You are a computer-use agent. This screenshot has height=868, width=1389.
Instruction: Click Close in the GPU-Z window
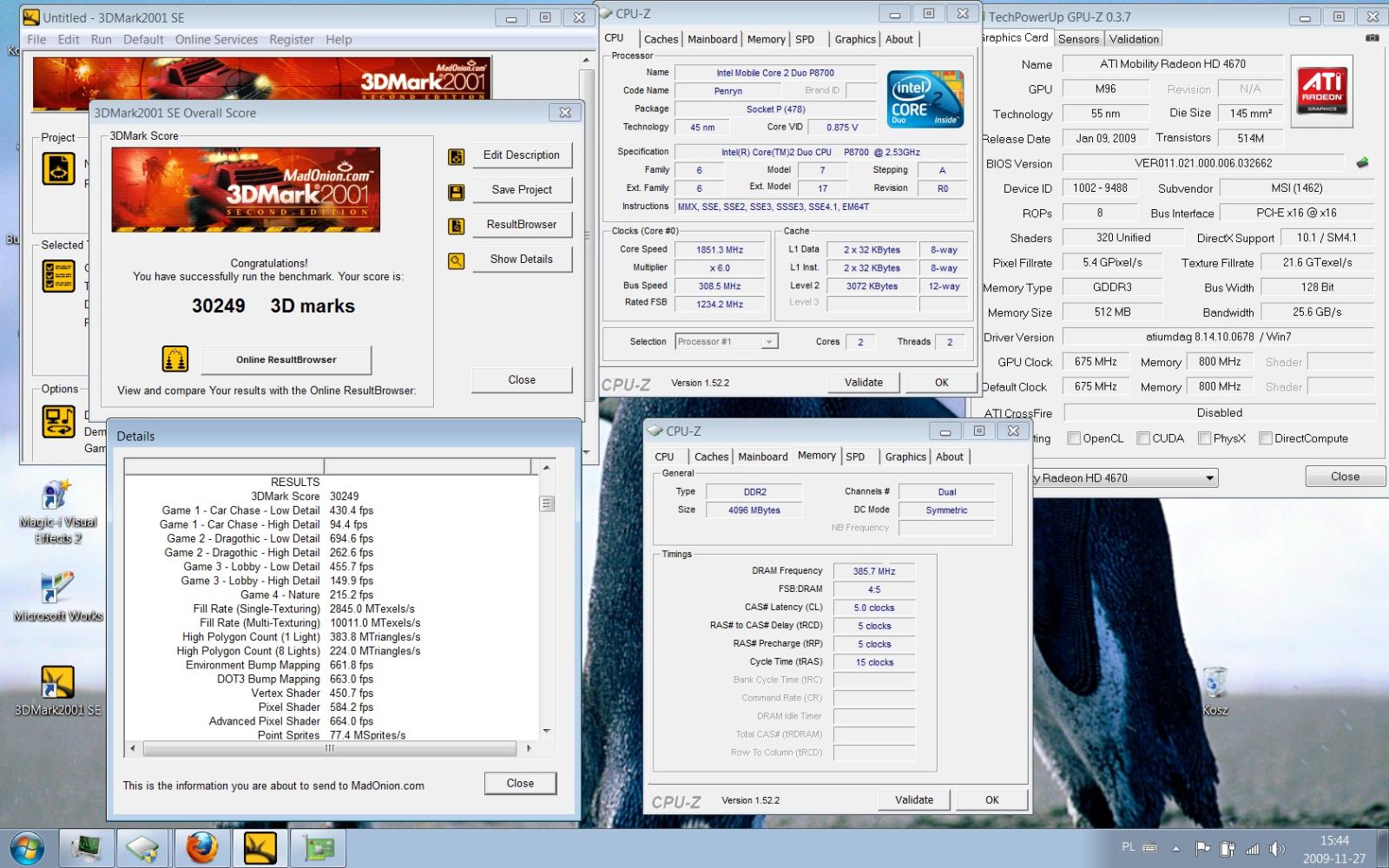1346,477
